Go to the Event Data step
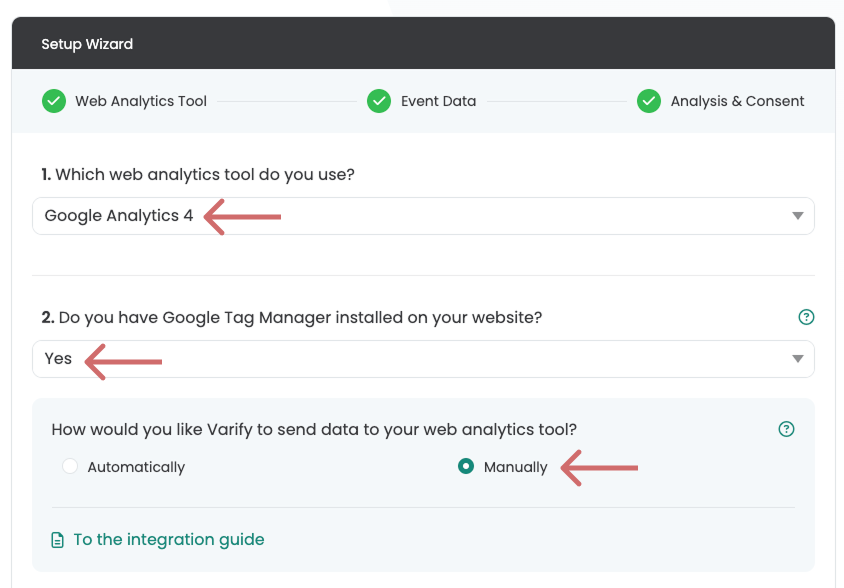The height and width of the screenshot is (588, 844). point(438,101)
